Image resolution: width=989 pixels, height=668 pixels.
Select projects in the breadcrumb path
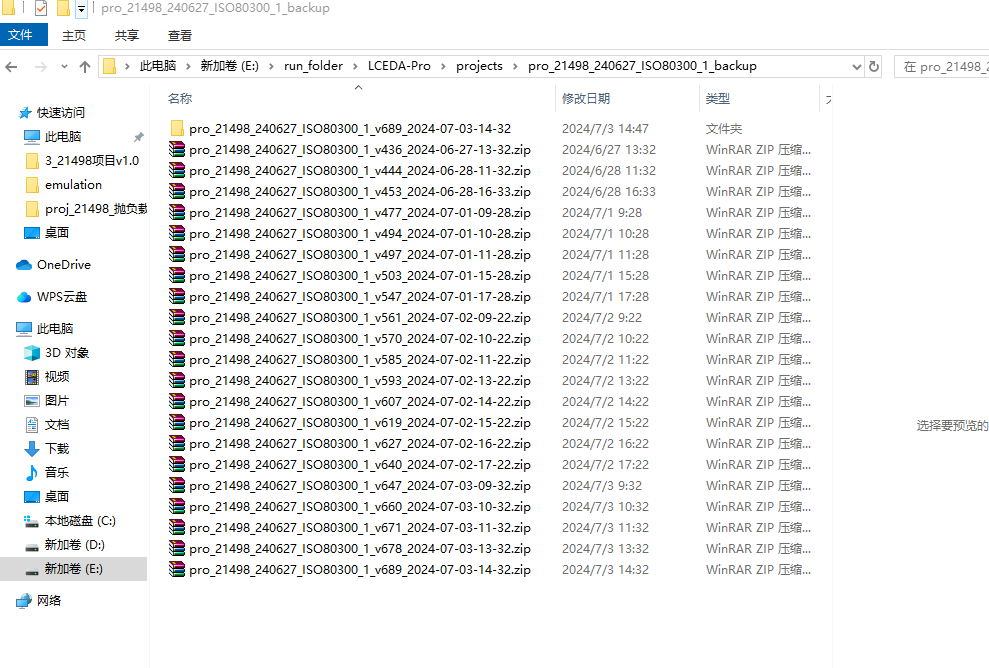(479, 66)
